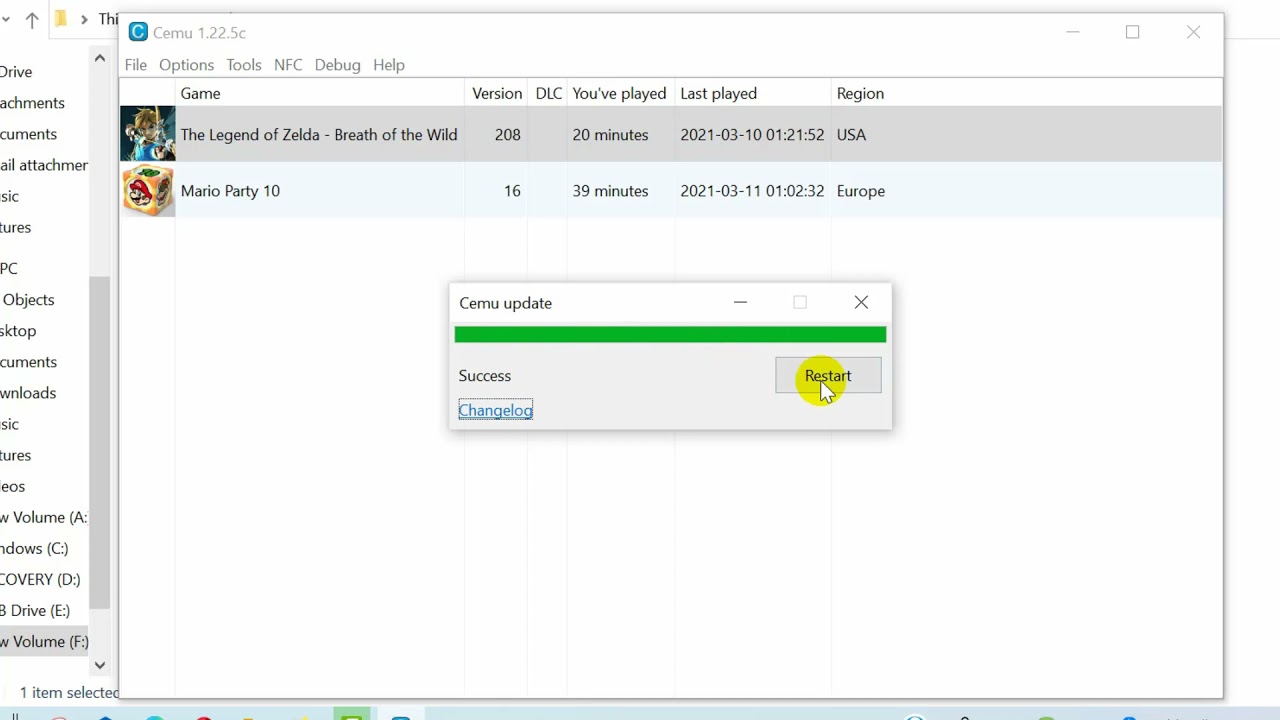Click the Success status text
The width and height of the screenshot is (1280, 720).
pos(485,376)
